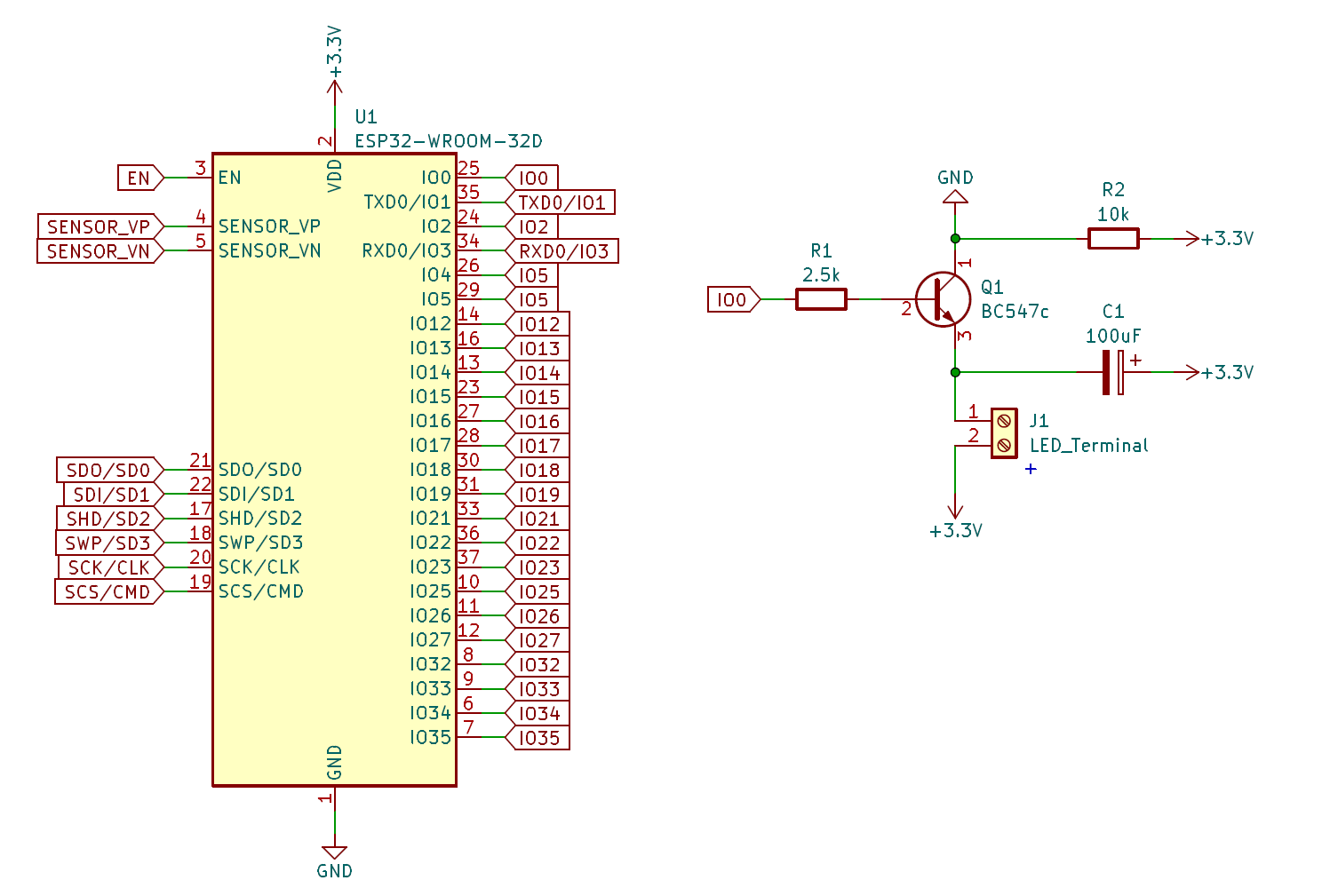Click the RXD0/IO3 global label
The image size is (1338, 896).
click(x=561, y=251)
